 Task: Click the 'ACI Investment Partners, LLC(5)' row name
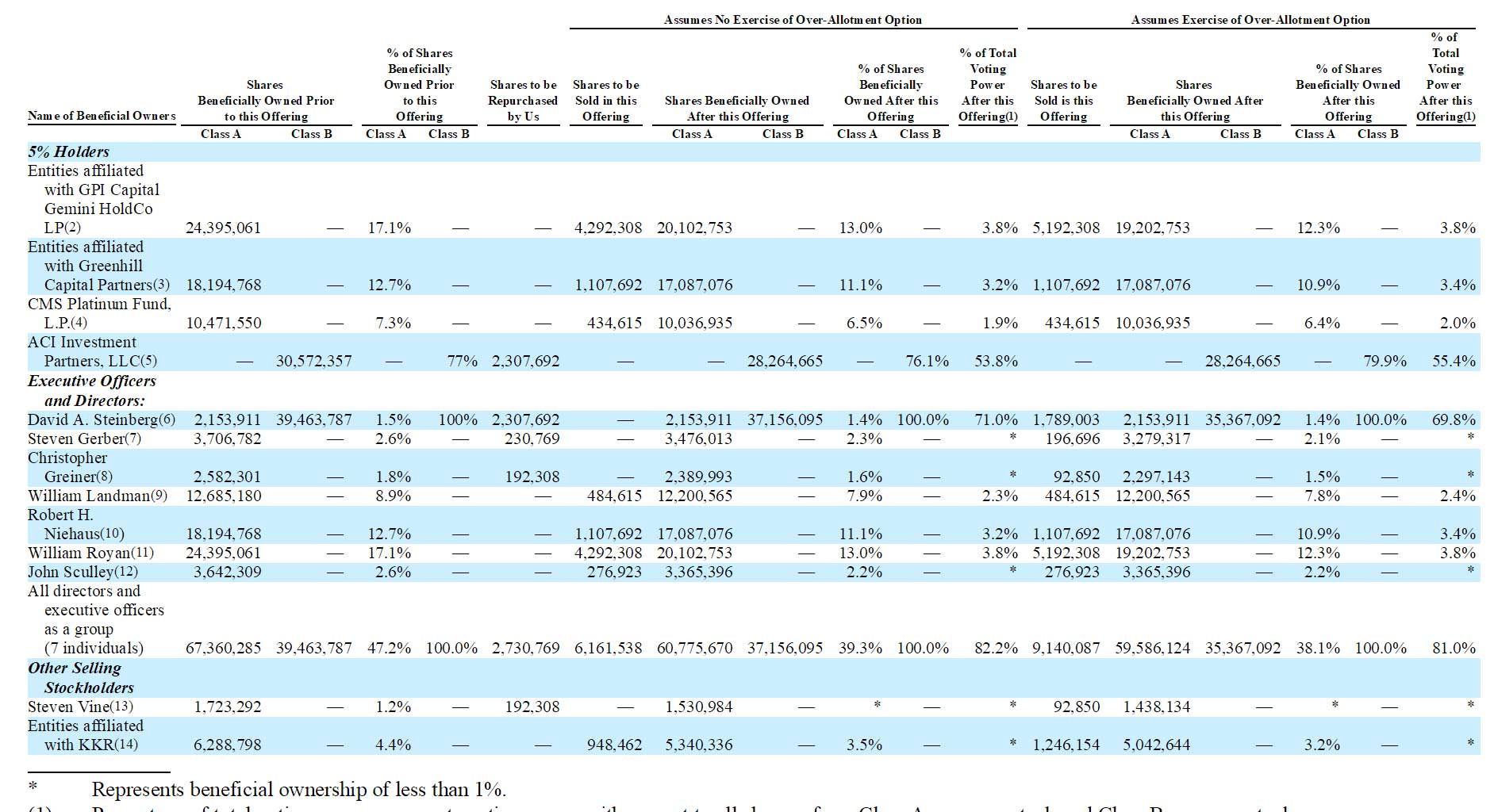[x=92, y=351]
